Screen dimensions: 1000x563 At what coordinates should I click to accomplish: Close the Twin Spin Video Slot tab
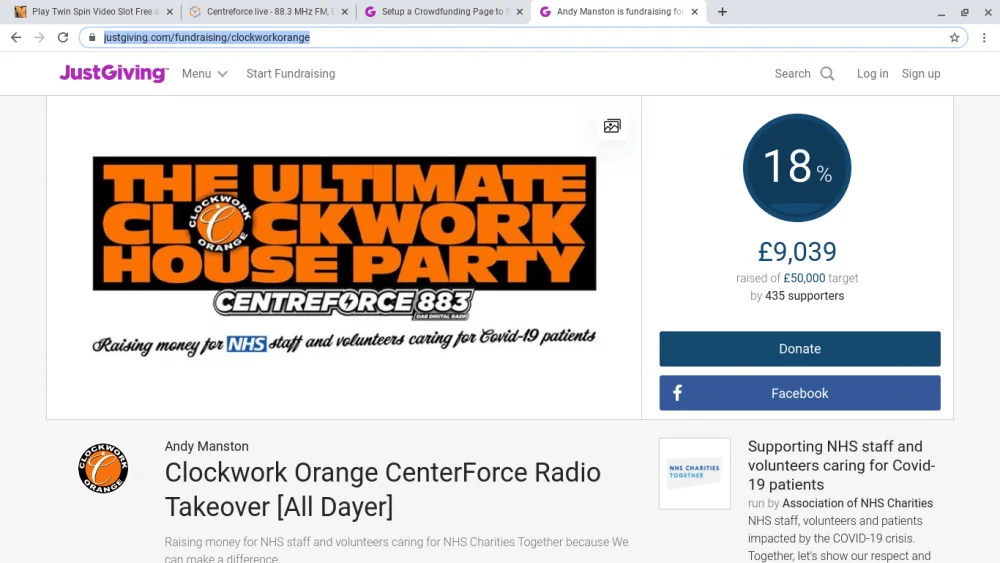pyautogui.click(x=170, y=11)
